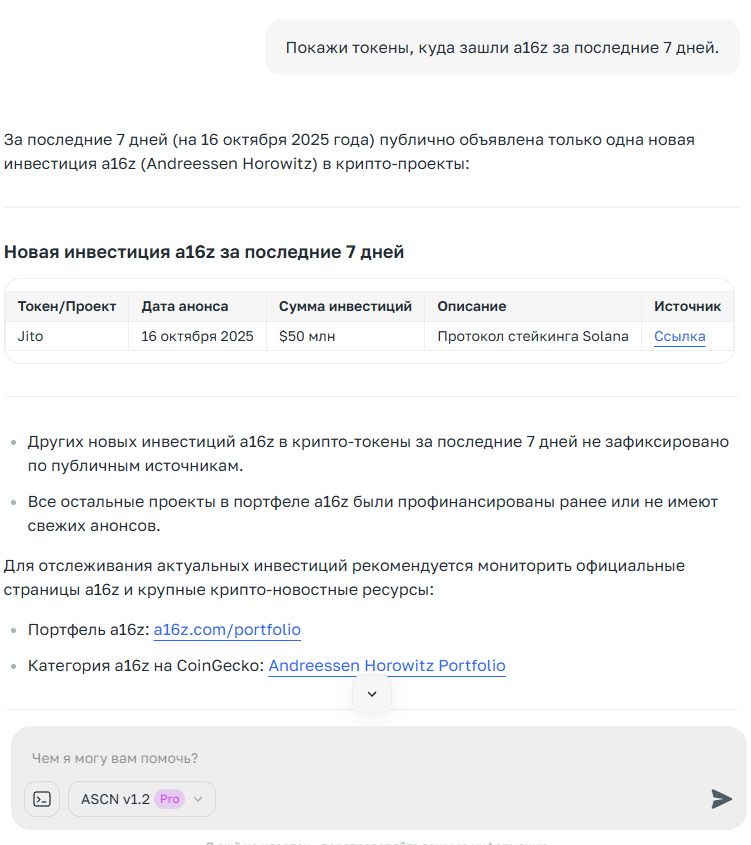Open the Andreessen Horowitz Portfolio link

tap(387, 666)
